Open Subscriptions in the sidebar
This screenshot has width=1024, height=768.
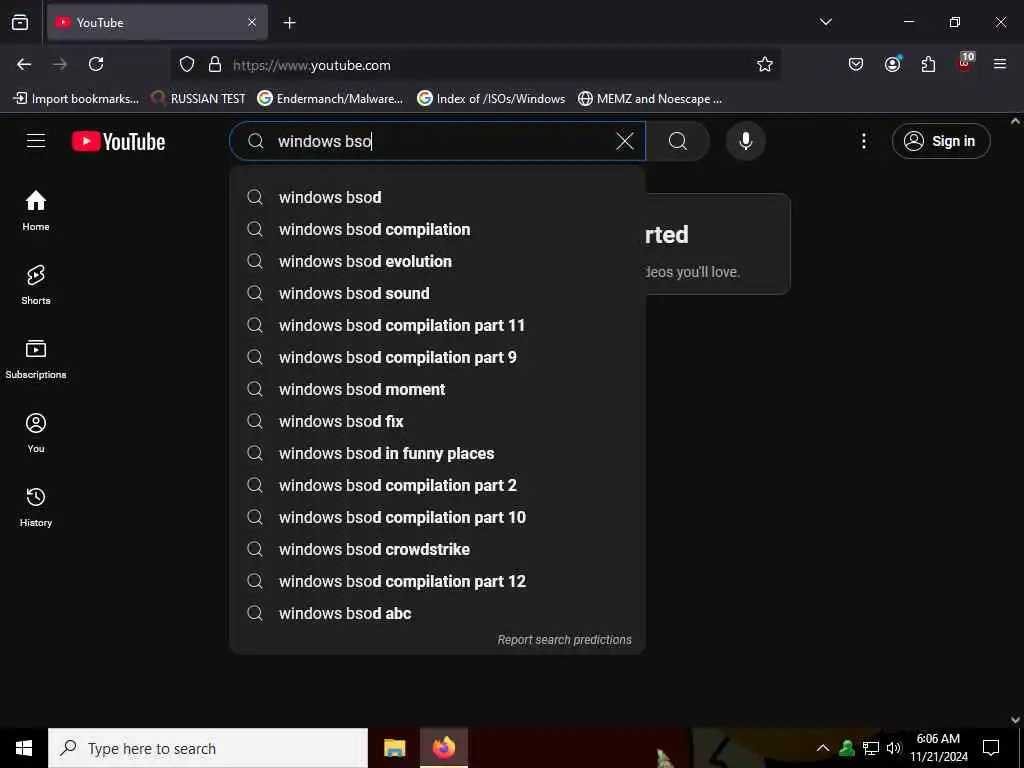coord(36,359)
